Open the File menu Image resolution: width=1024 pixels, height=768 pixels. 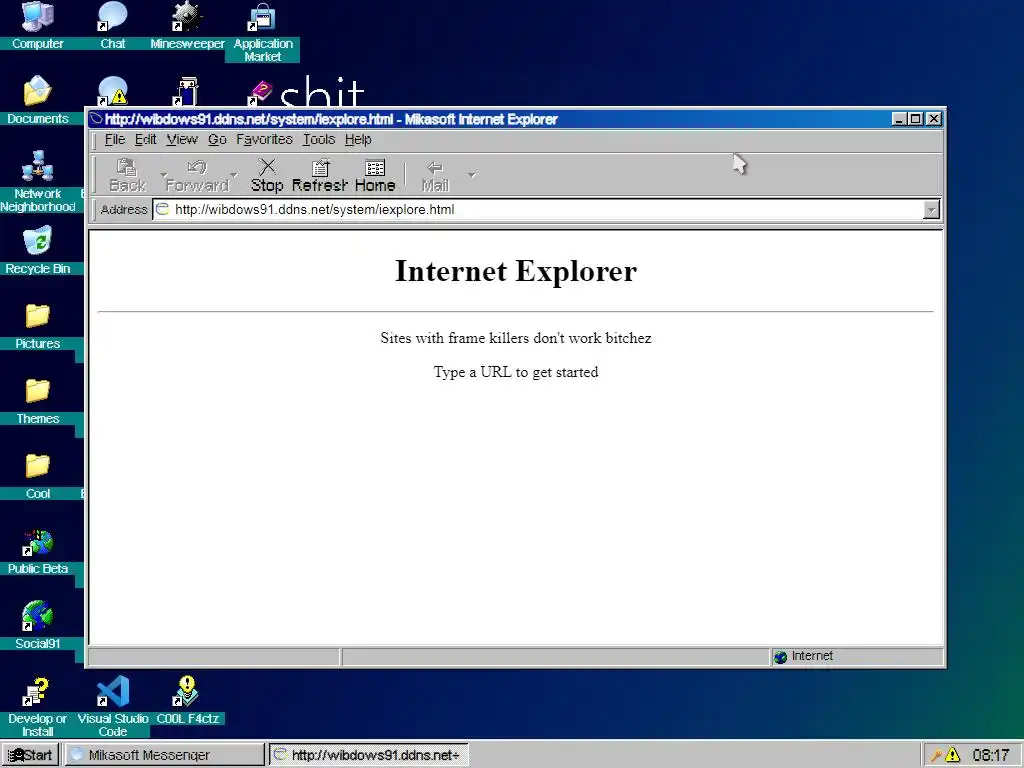coord(115,139)
